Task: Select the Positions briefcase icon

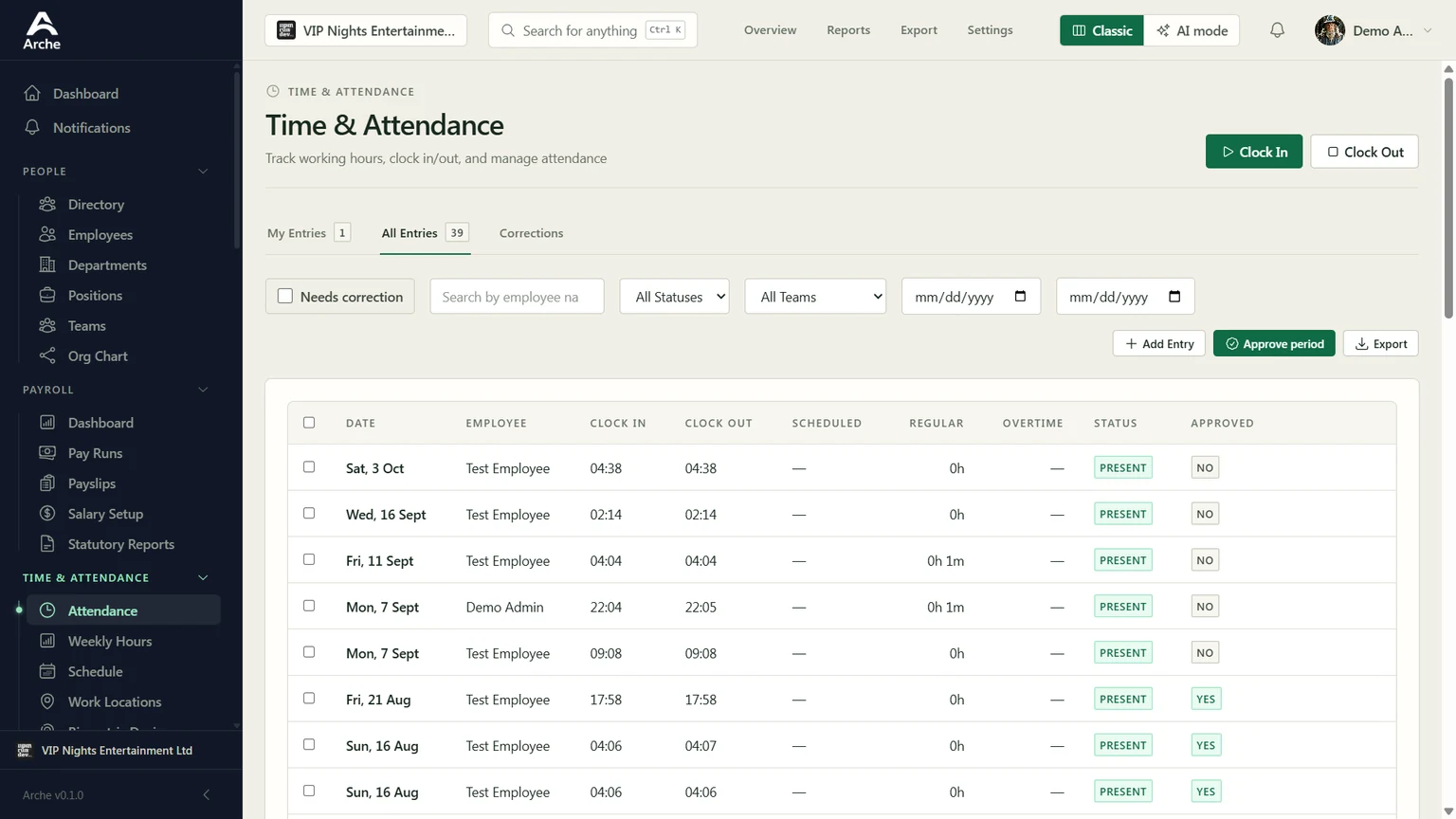Action: point(47,295)
